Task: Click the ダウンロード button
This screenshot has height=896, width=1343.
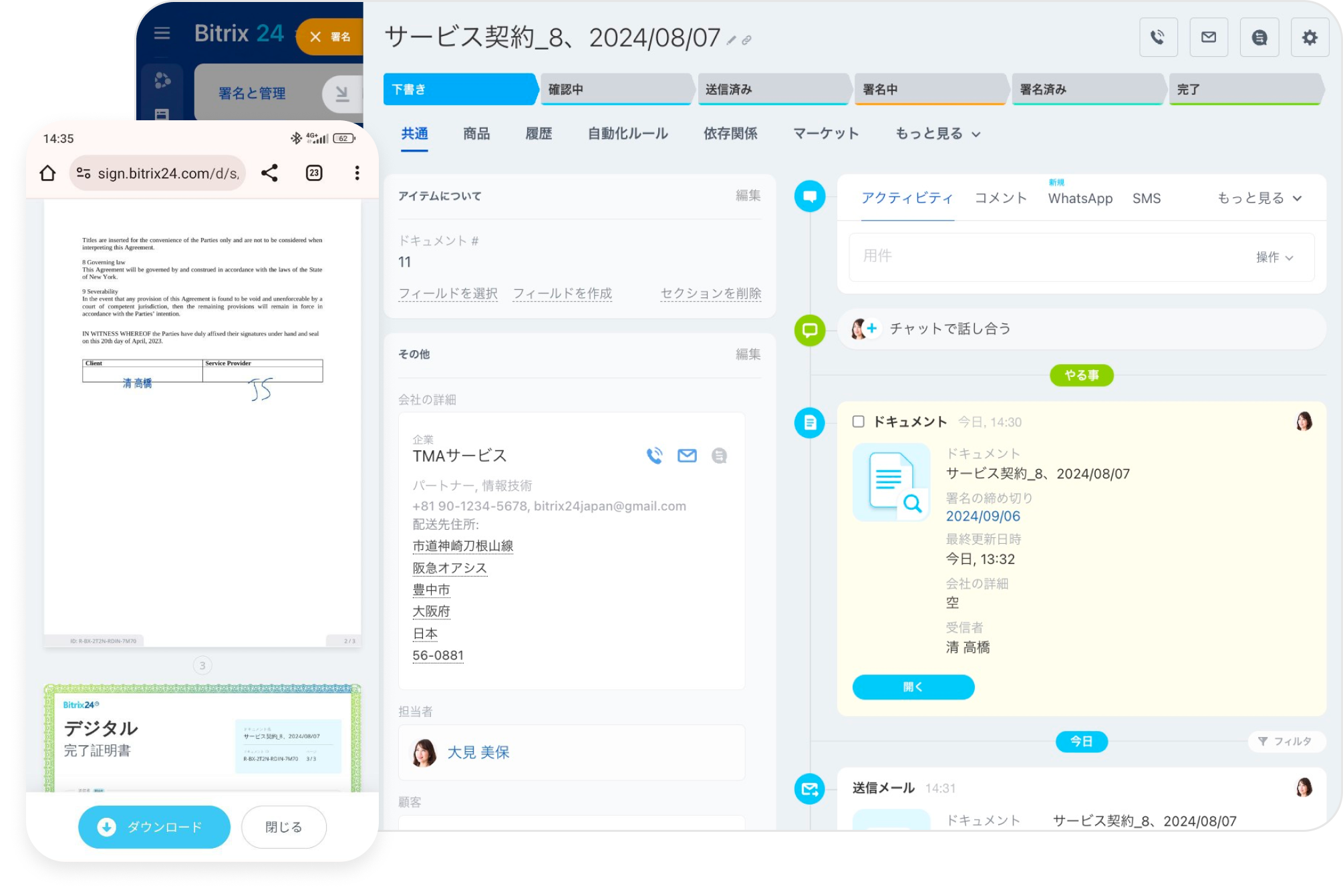Action: click(154, 827)
